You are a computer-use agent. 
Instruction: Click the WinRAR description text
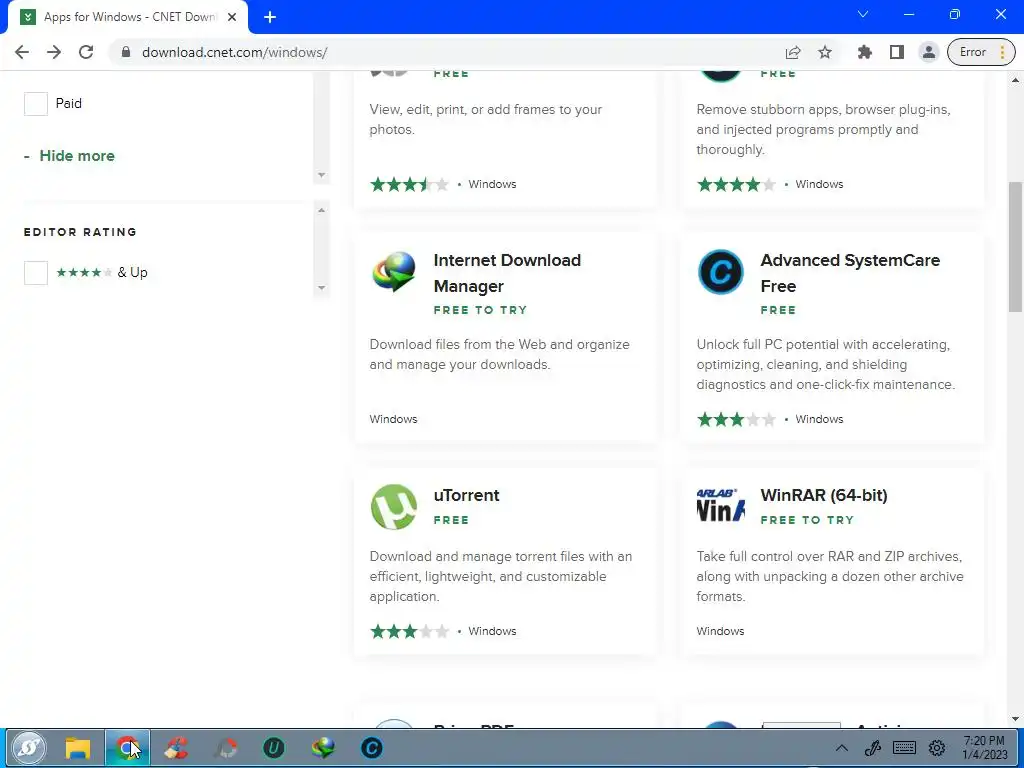(829, 576)
